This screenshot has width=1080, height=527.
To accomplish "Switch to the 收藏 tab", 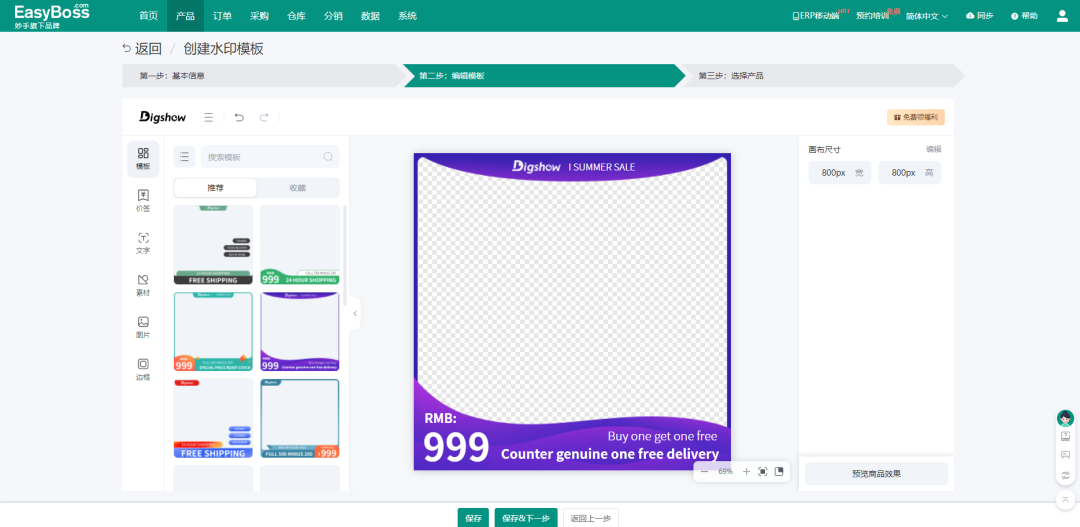I will click(x=298, y=188).
